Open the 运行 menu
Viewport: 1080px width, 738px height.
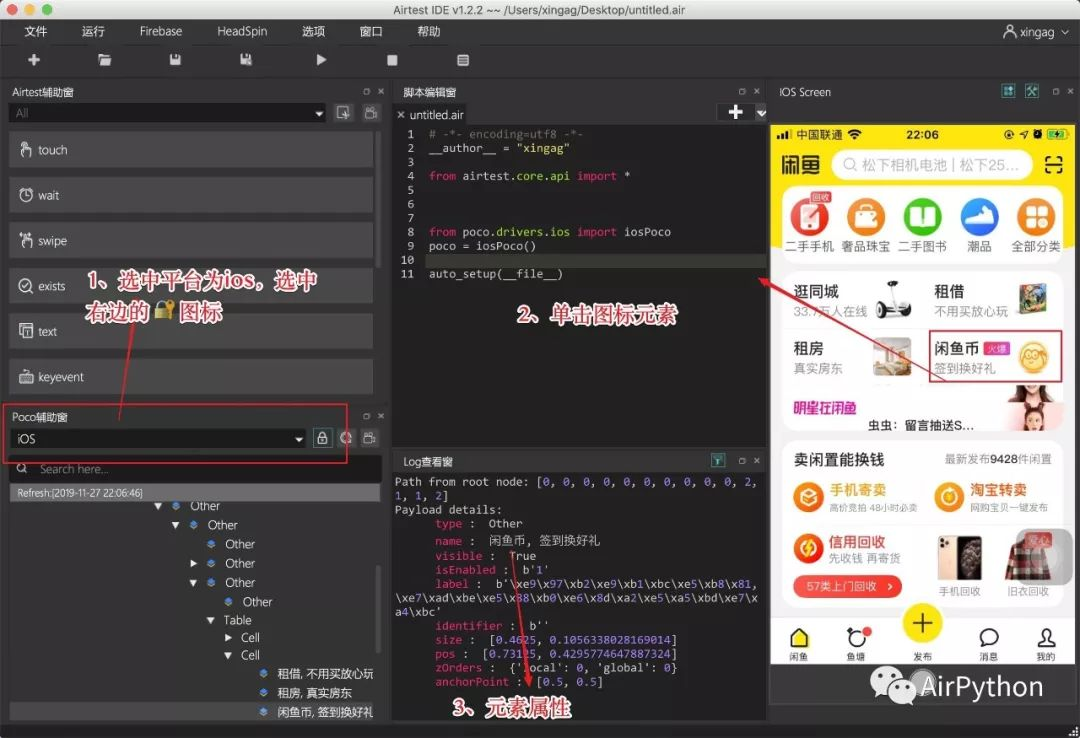[93, 32]
